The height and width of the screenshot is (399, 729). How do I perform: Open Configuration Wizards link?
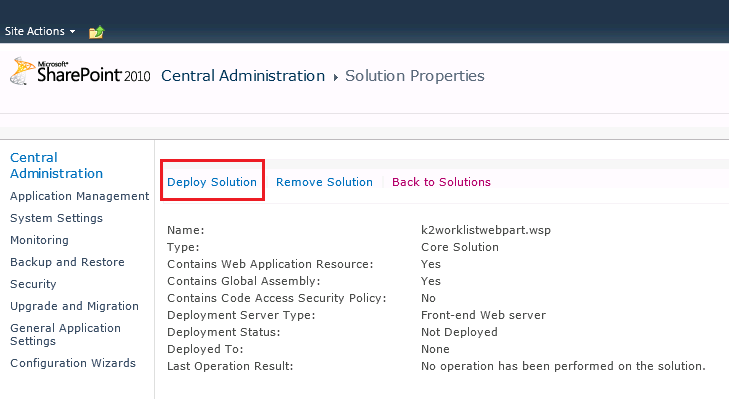click(73, 363)
